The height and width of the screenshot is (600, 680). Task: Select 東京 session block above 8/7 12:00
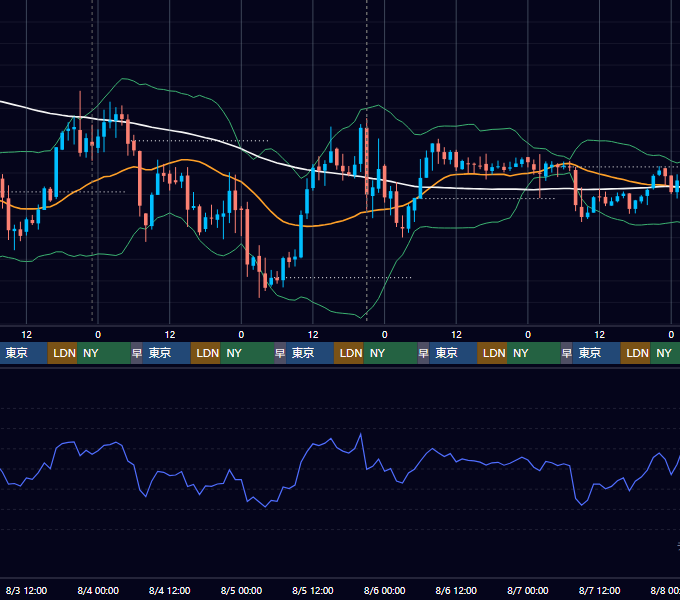click(596, 353)
